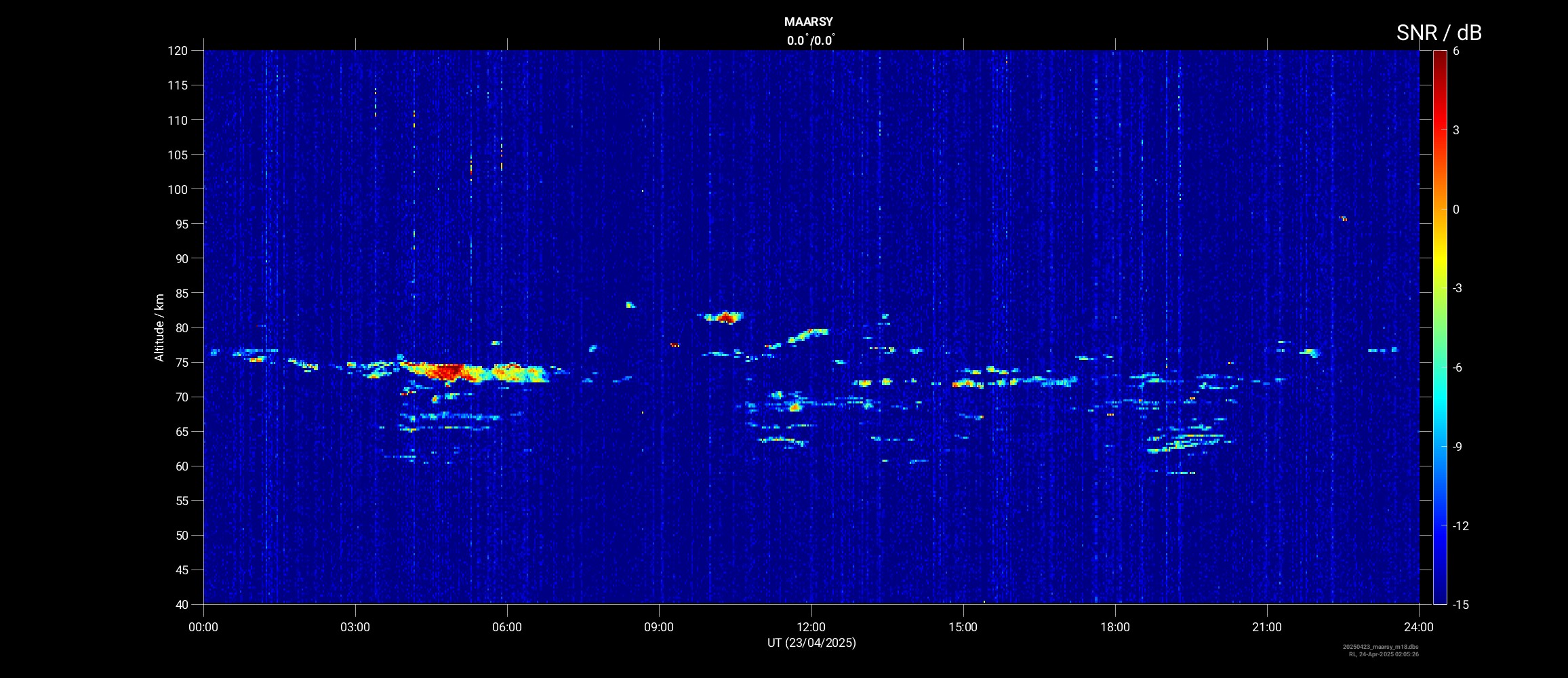Click altitude tick label "45"
Image resolution: width=1568 pixels, height=678 pixels.
pyautogui.click(x=181, y=570)
